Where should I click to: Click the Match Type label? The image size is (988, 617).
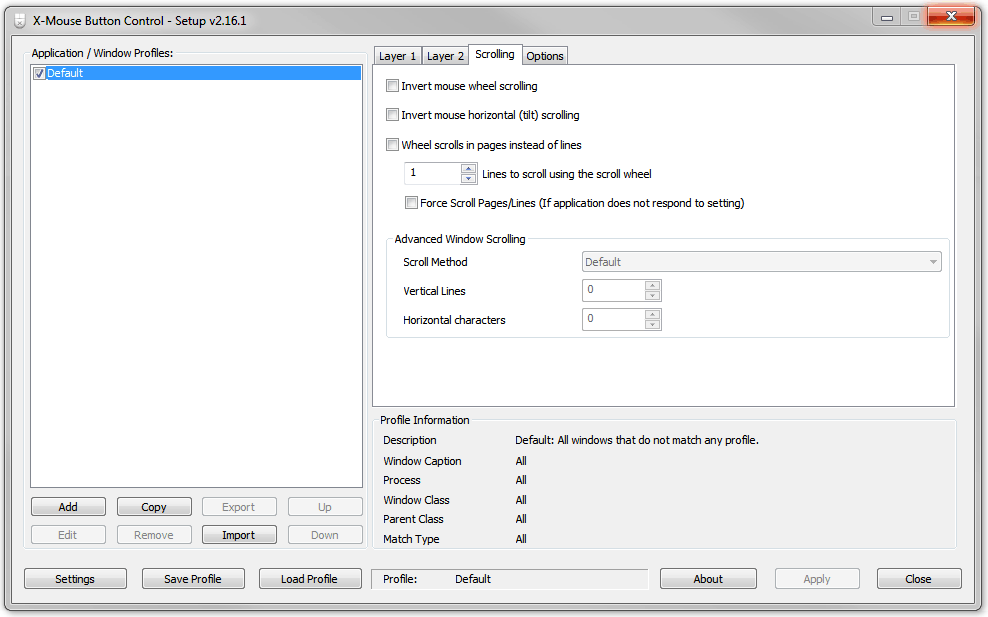coord(411,539)
